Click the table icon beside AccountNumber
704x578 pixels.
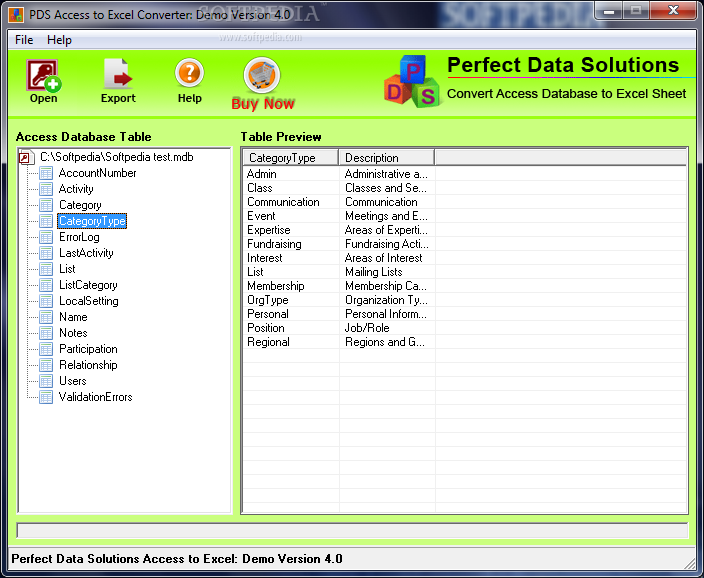pos(46,173)
